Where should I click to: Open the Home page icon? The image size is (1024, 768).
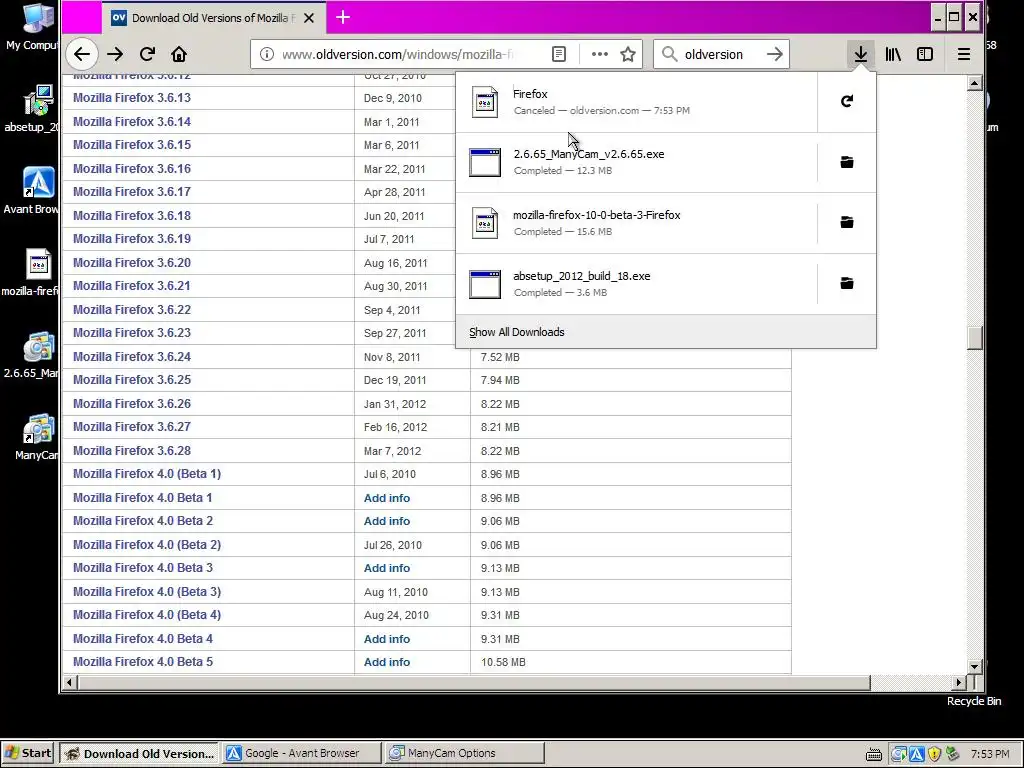[179, 54]
